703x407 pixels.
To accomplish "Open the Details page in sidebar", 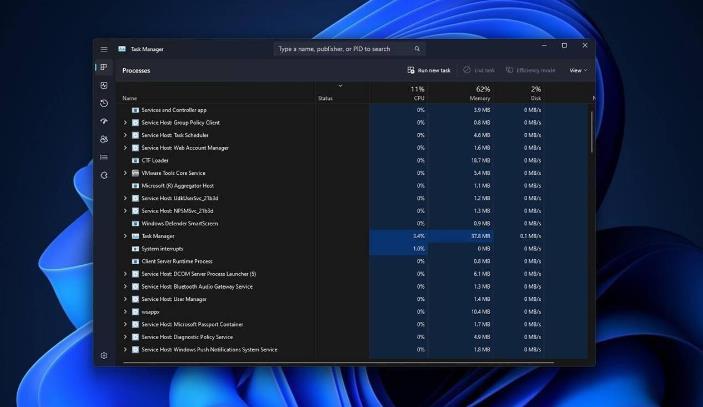I will [103, 157].
